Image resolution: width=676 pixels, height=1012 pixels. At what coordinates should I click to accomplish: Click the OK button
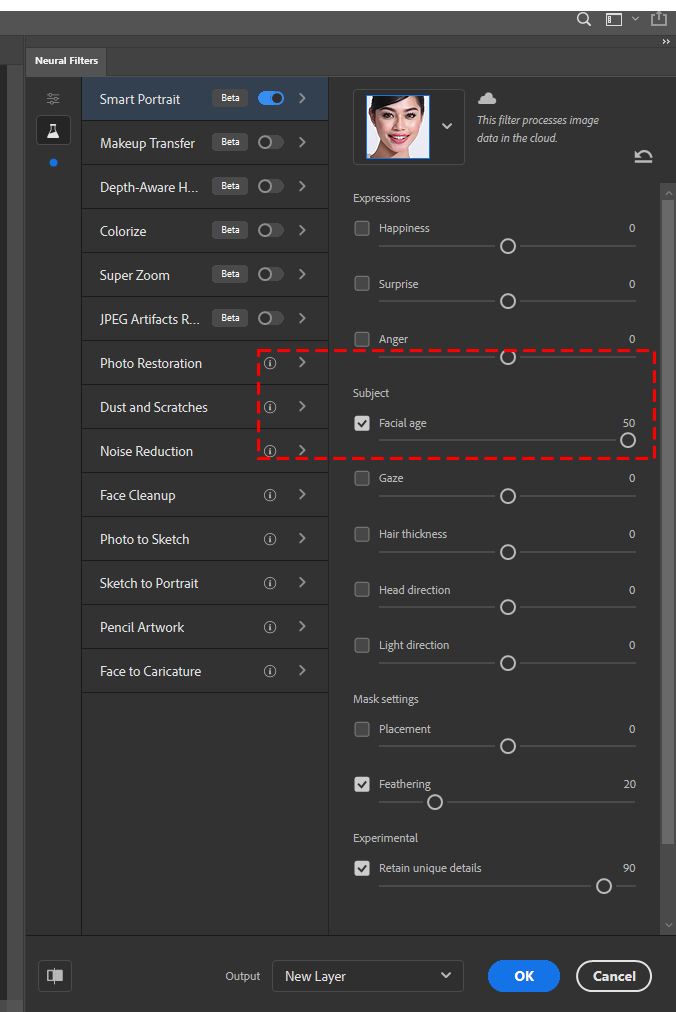coord(524,976)
